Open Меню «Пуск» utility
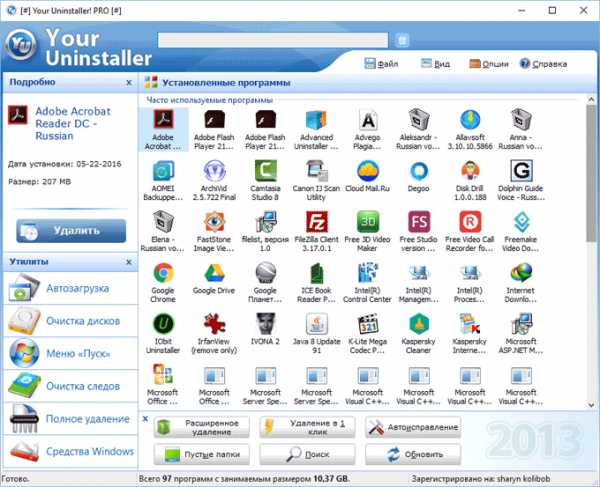 [70, 353]
